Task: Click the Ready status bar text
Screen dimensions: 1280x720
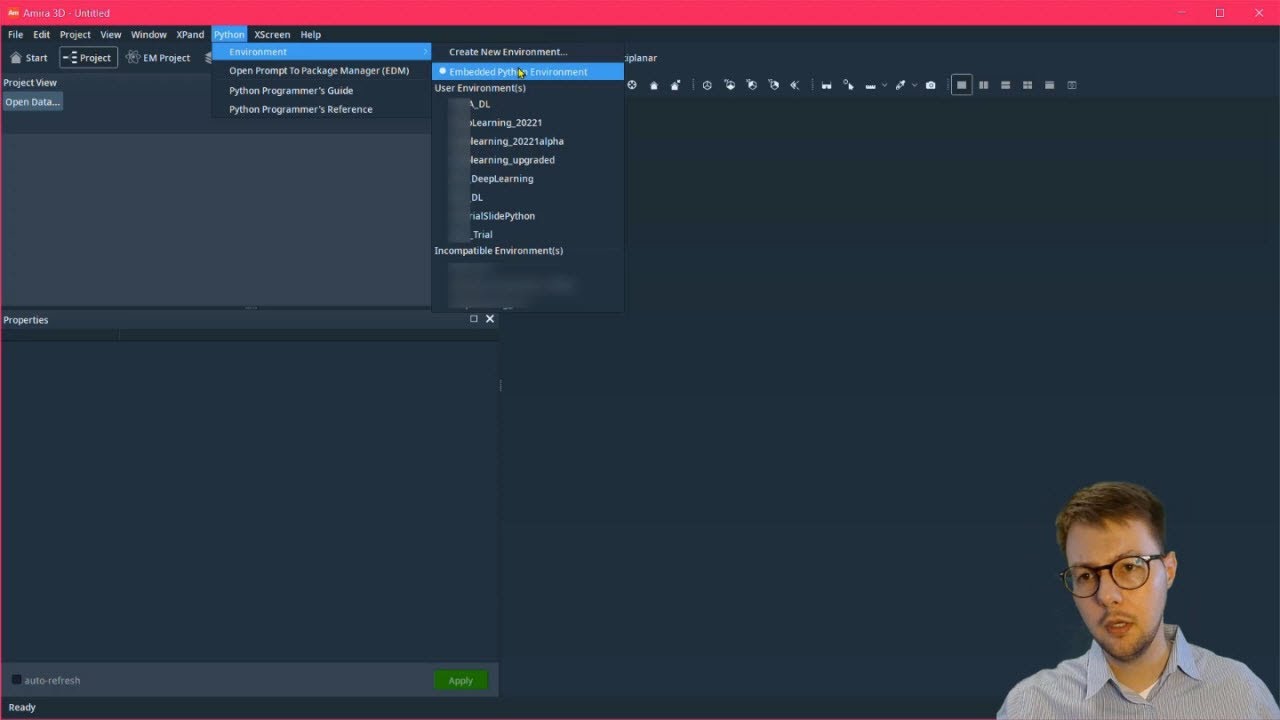Action: point(22,707)
